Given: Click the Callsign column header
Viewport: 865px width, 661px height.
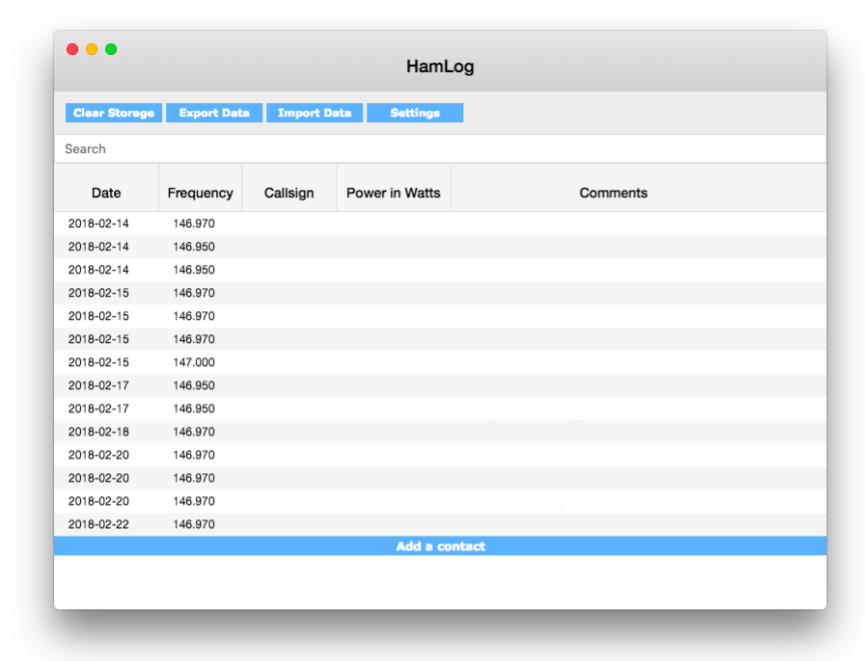Looking at the screenshot, I should click(289, 192).
